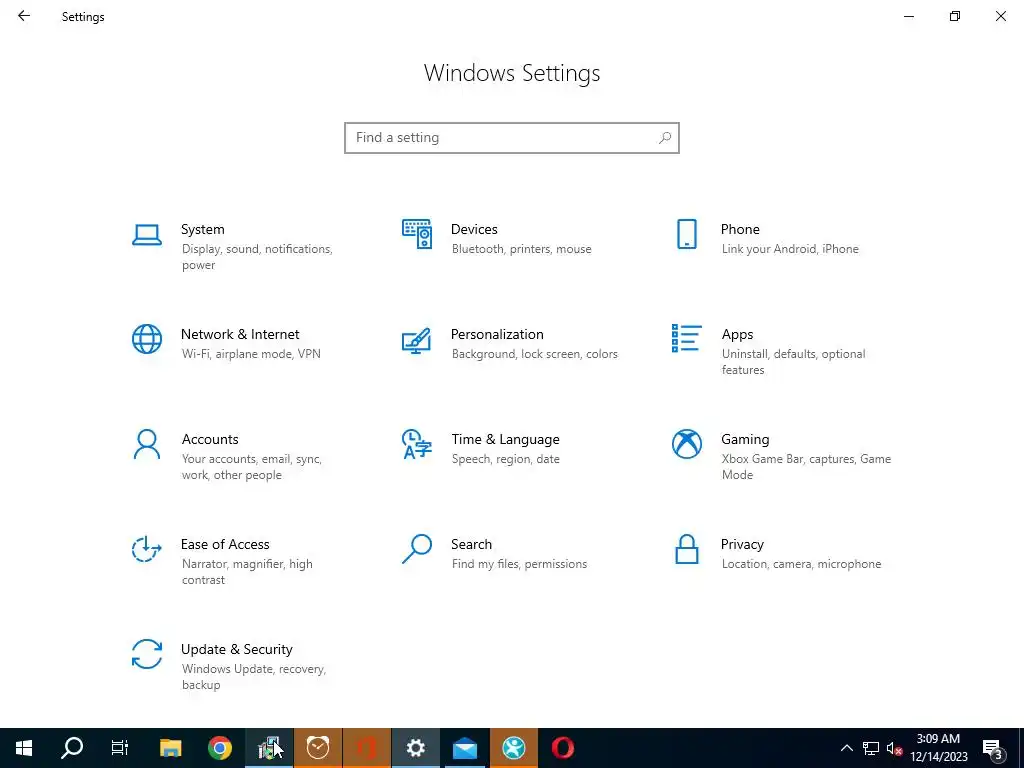Click the 'Windows Settings' heading
Screen dimensions: 1024x768
(x=512, y=72)
